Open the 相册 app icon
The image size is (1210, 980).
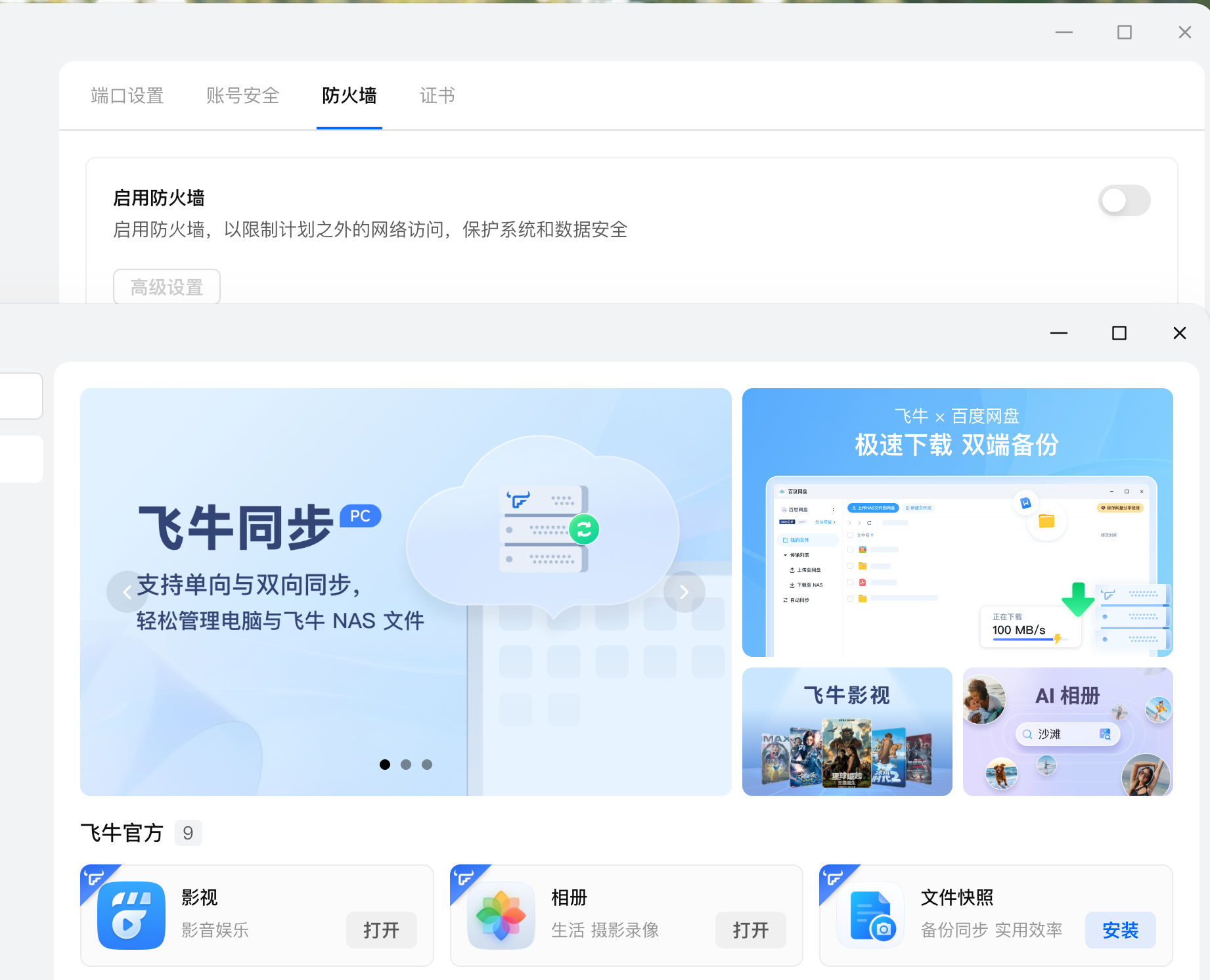[501, 915]
